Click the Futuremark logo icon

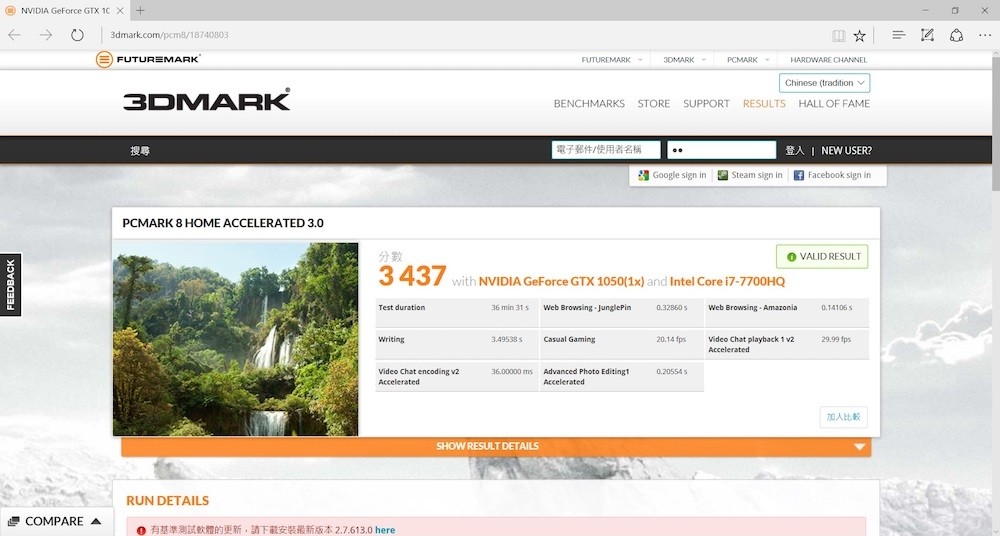coord(104,59)
